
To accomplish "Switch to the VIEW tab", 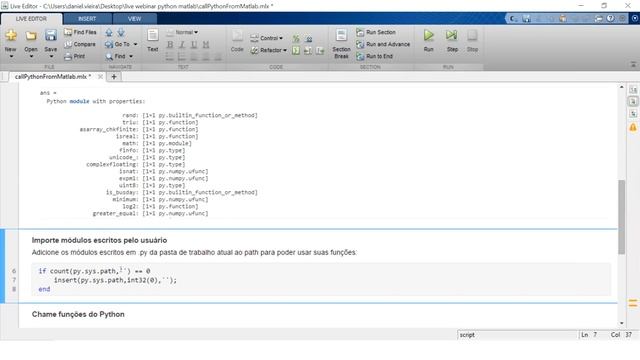I will (x=134, y=19).
